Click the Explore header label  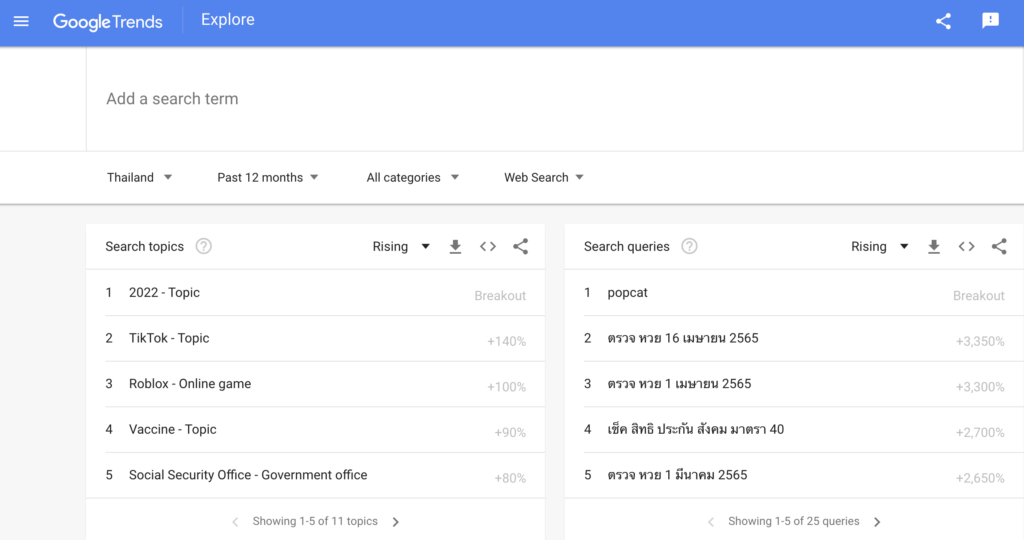tap(227, 20)
